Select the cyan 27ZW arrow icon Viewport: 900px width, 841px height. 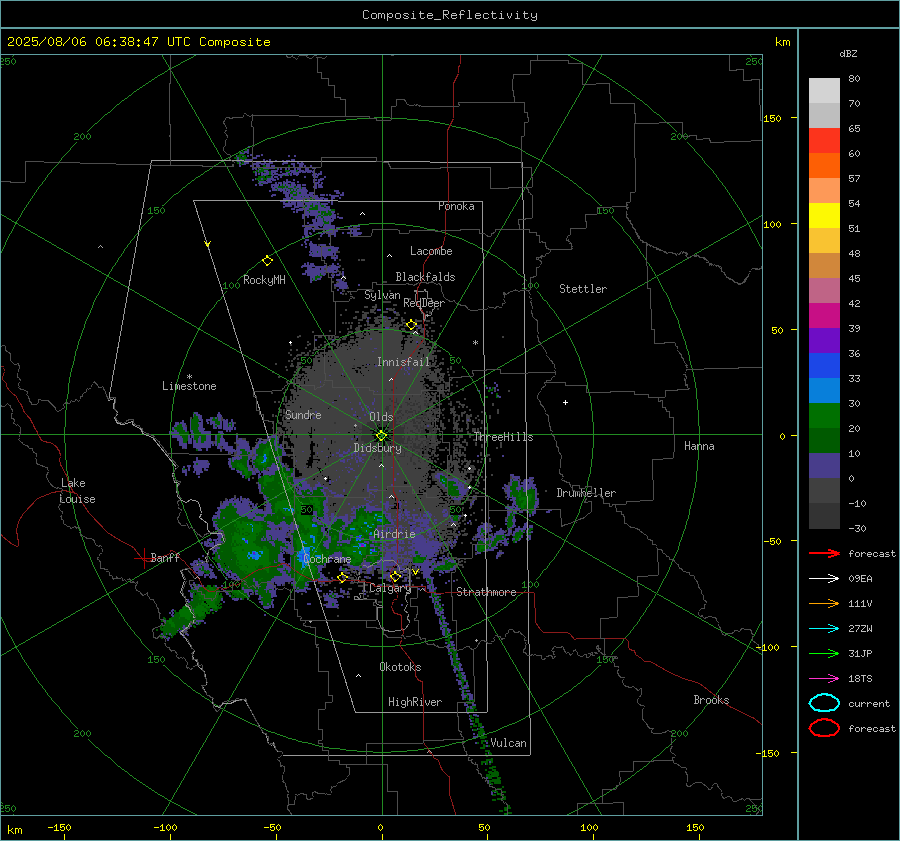(x=824, y=629)
